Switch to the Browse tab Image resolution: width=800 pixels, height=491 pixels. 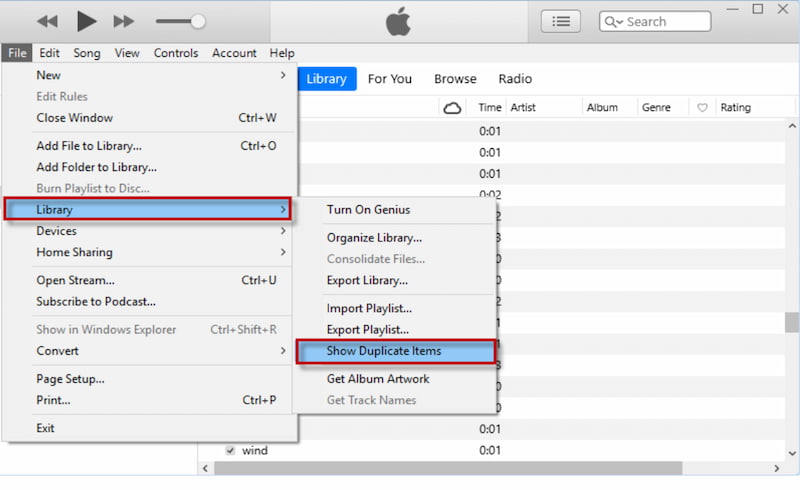(x=455, y=79)
